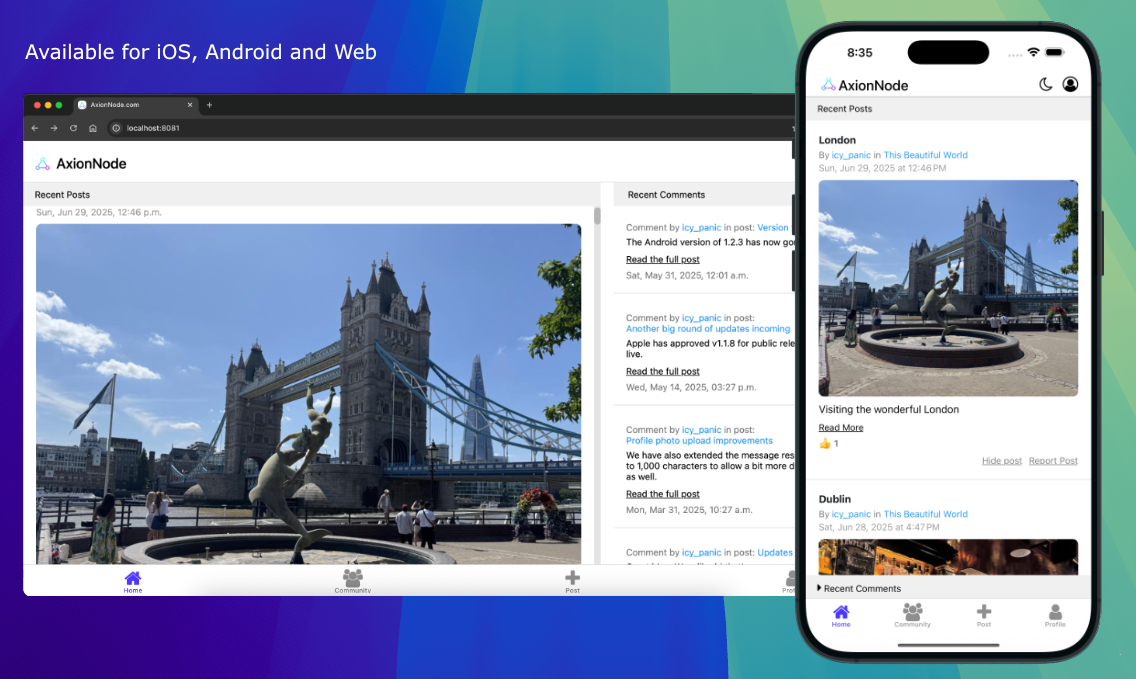Tap the Community icon in the phone tab bar
1136x679 pixels.
coord(912,612)
